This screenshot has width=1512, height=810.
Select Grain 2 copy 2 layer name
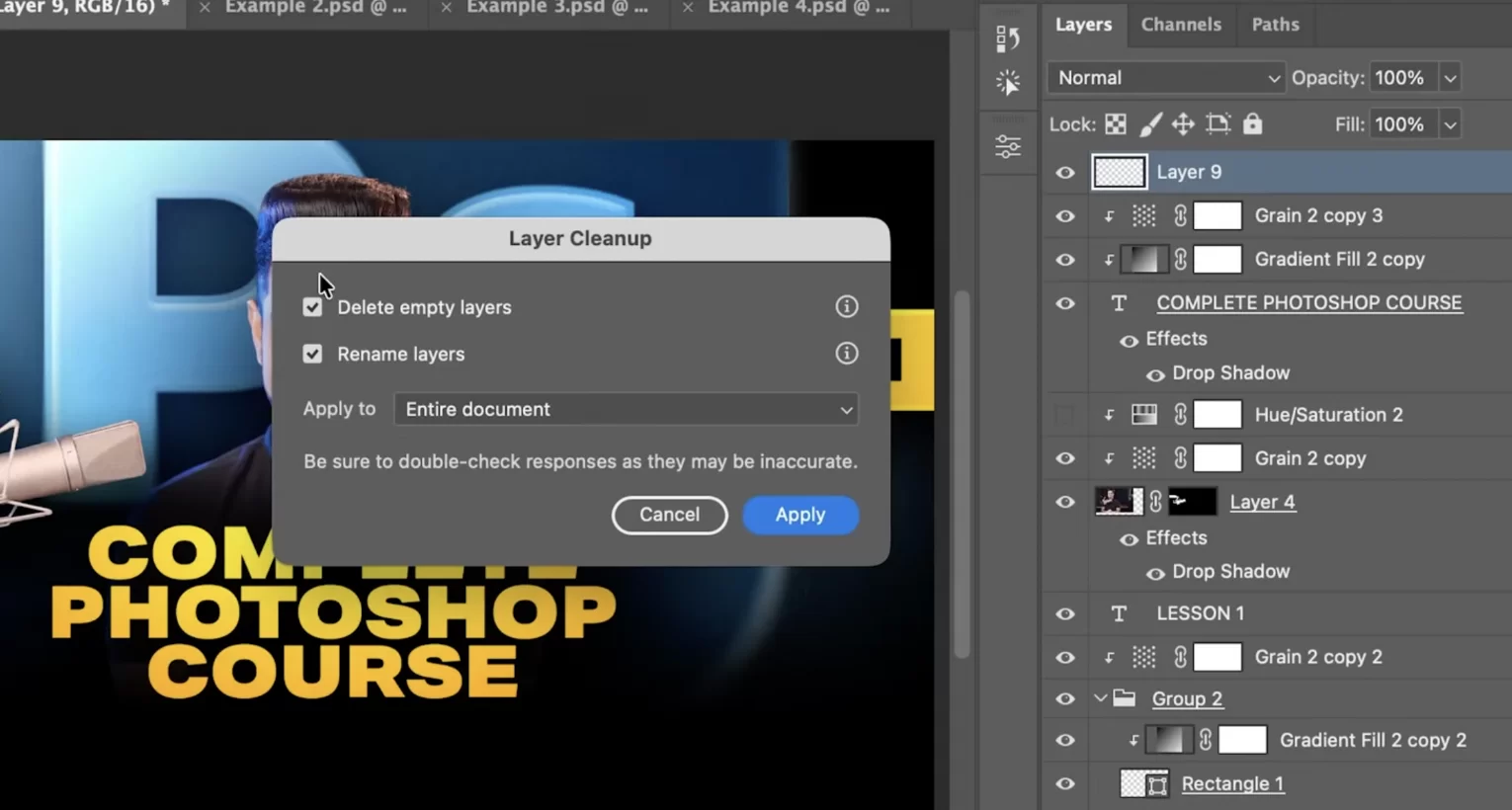(1318, 657)
